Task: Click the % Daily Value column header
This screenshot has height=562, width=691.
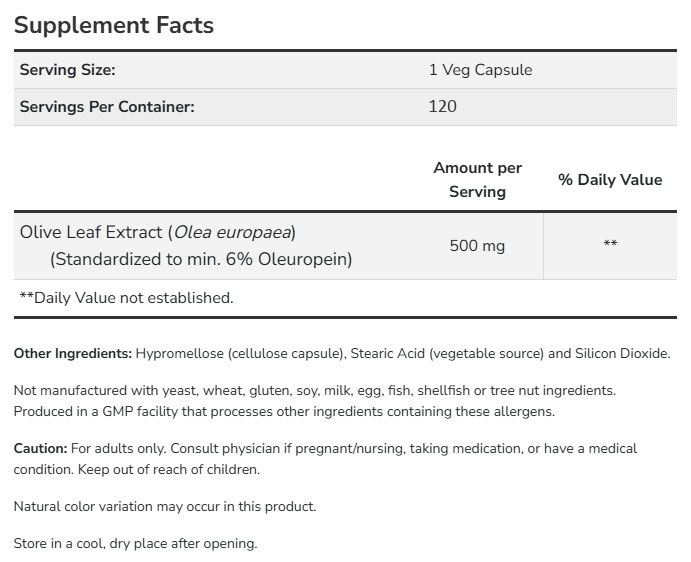Action: click(x=610, y=180)
